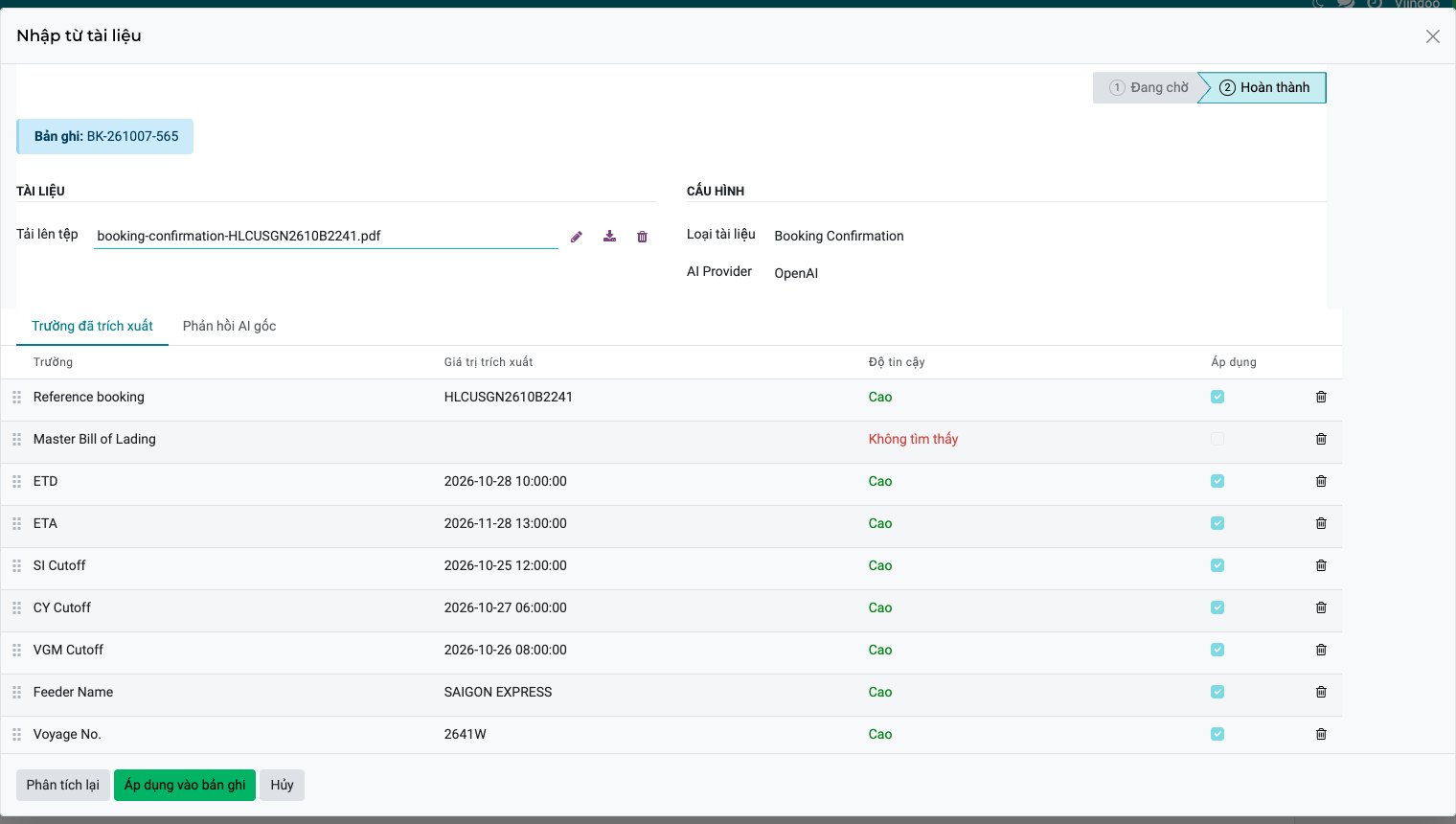Remove the ETD field row
Viewport: 1456px width, 824px height.
1321,481
